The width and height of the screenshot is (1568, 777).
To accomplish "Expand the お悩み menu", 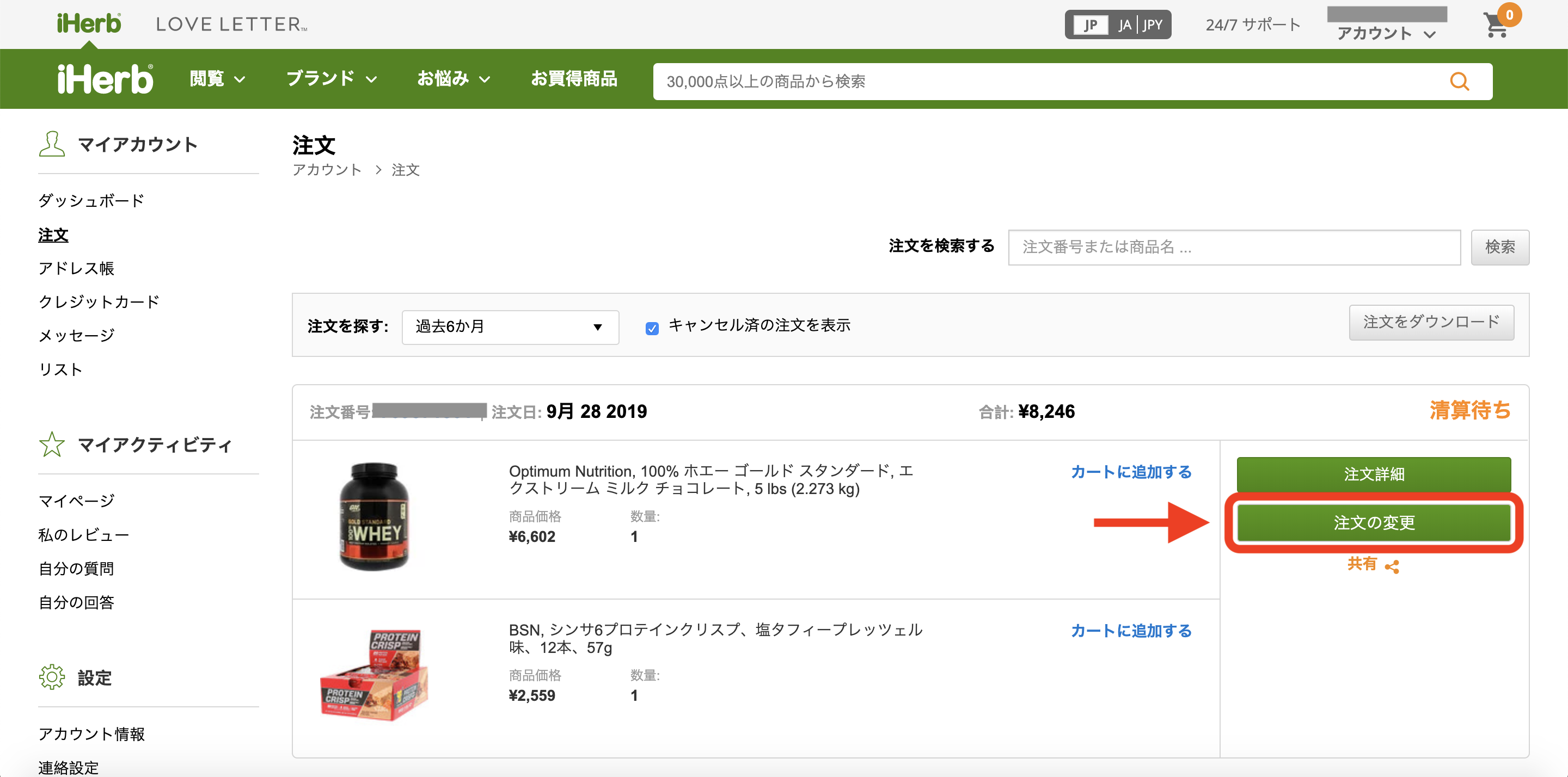I will (x=454, y=79).
